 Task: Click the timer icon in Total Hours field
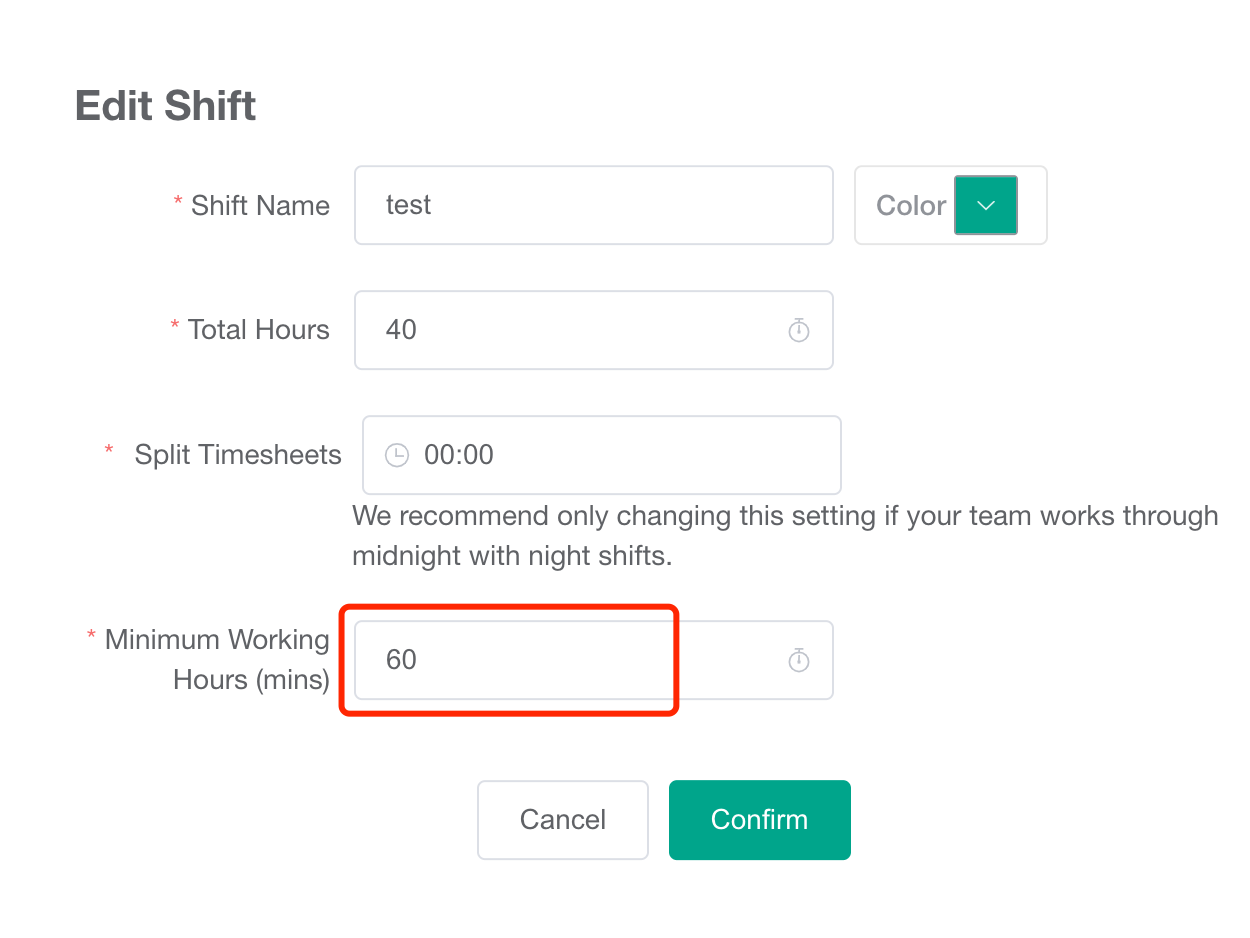point(798,330)
